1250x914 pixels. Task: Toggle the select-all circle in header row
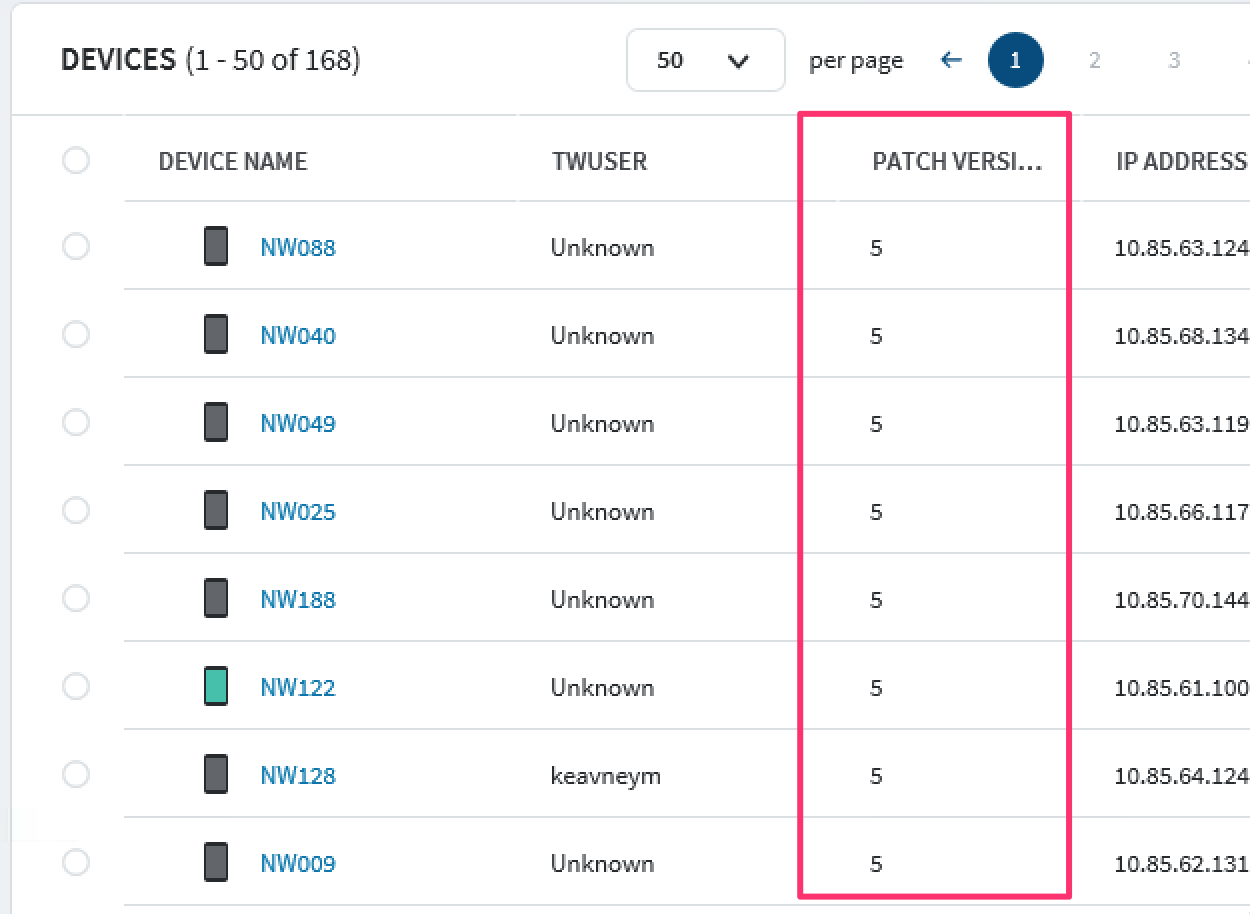(76, 160)
